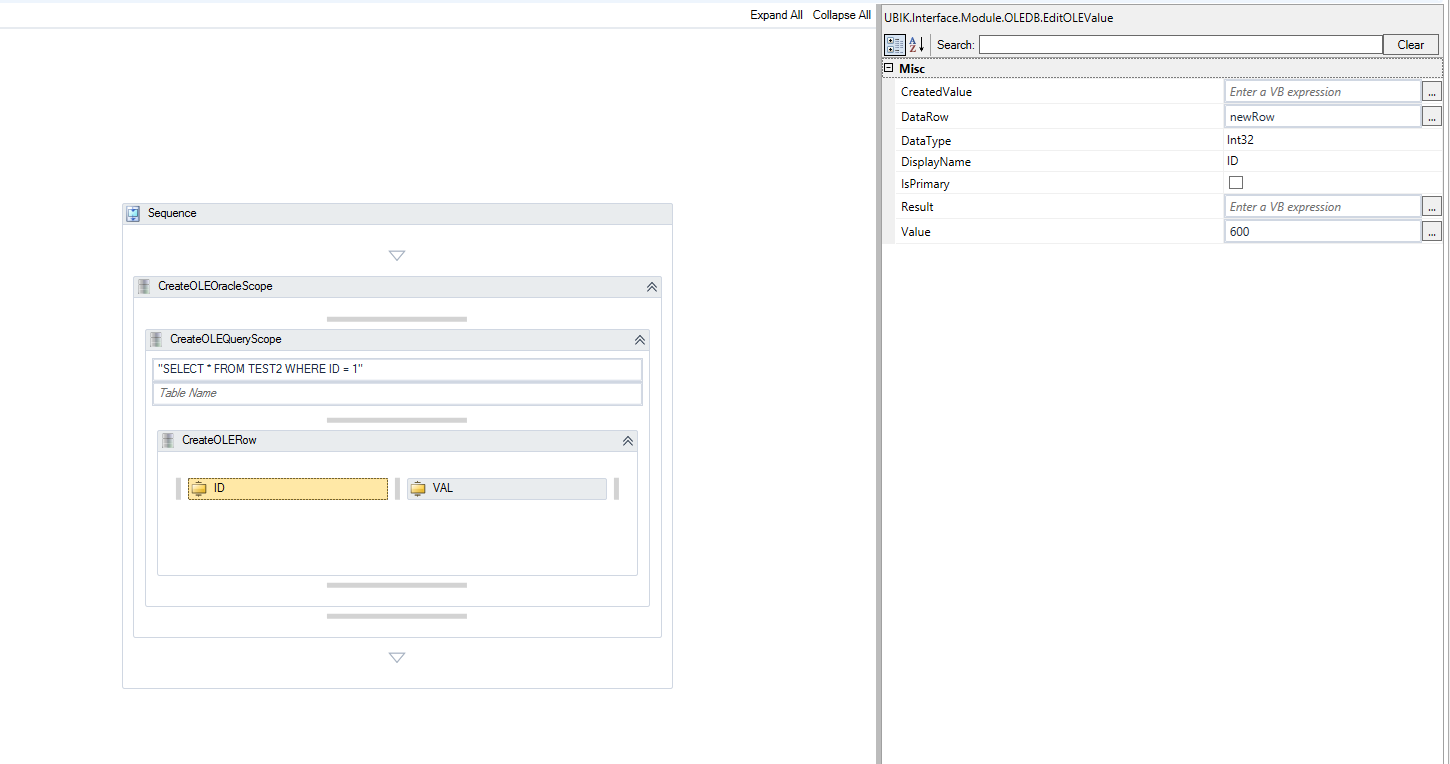Select the VAL value activity
1450x764 pixels.
[507, 489]
